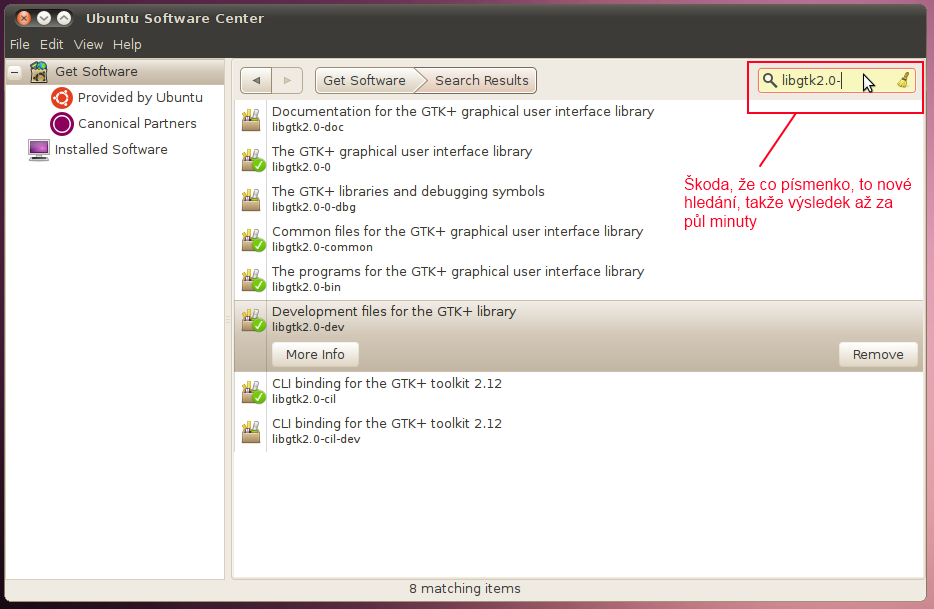Click package icon for libgtk2.0-cil

pos(253,392)
